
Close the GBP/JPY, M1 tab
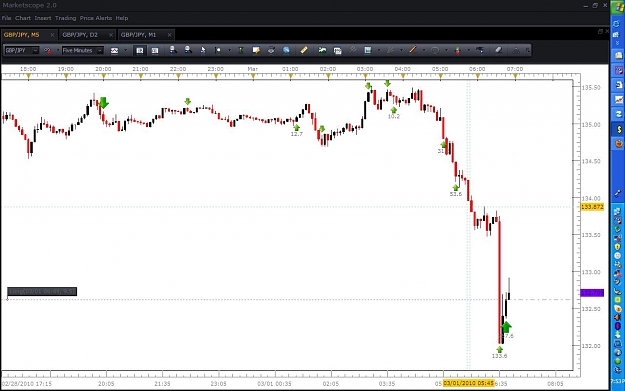pyautogui.click(x=169, y=35)
